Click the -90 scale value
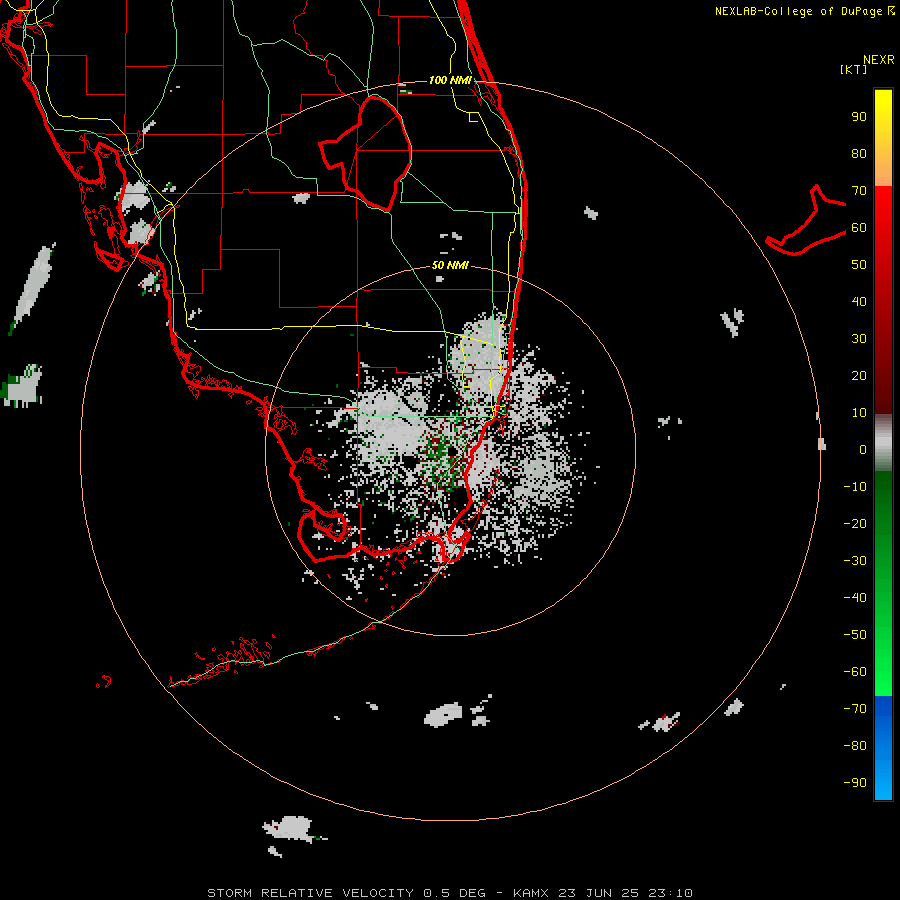900x900 pixels. click(855, 783)
